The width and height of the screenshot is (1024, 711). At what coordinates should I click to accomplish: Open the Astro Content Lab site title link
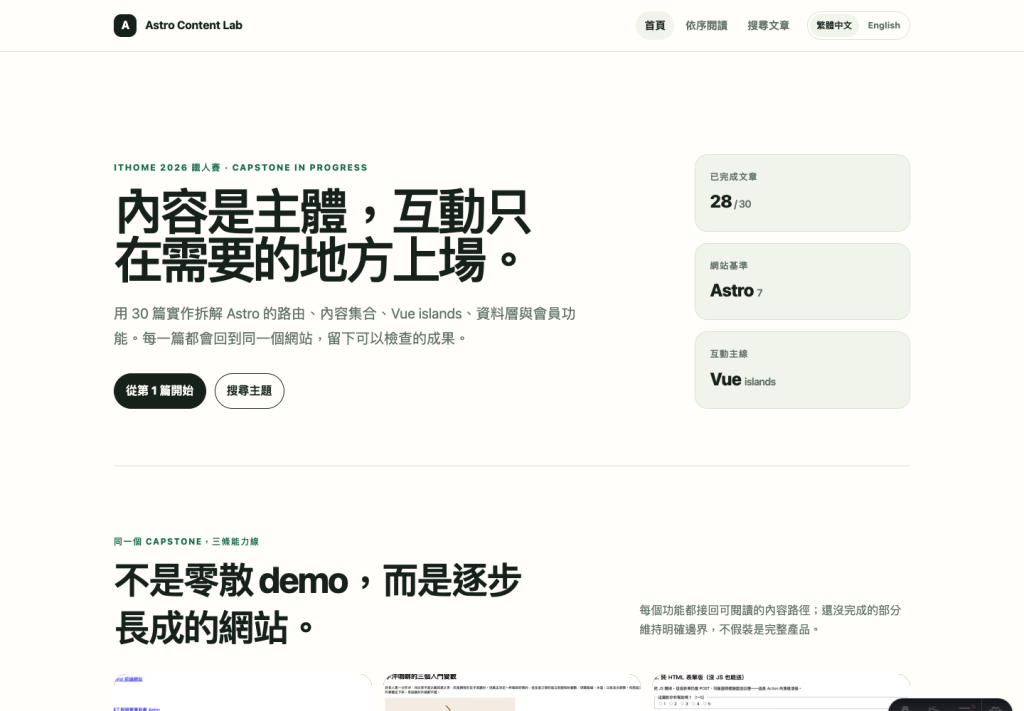click(x=193, y=25)
